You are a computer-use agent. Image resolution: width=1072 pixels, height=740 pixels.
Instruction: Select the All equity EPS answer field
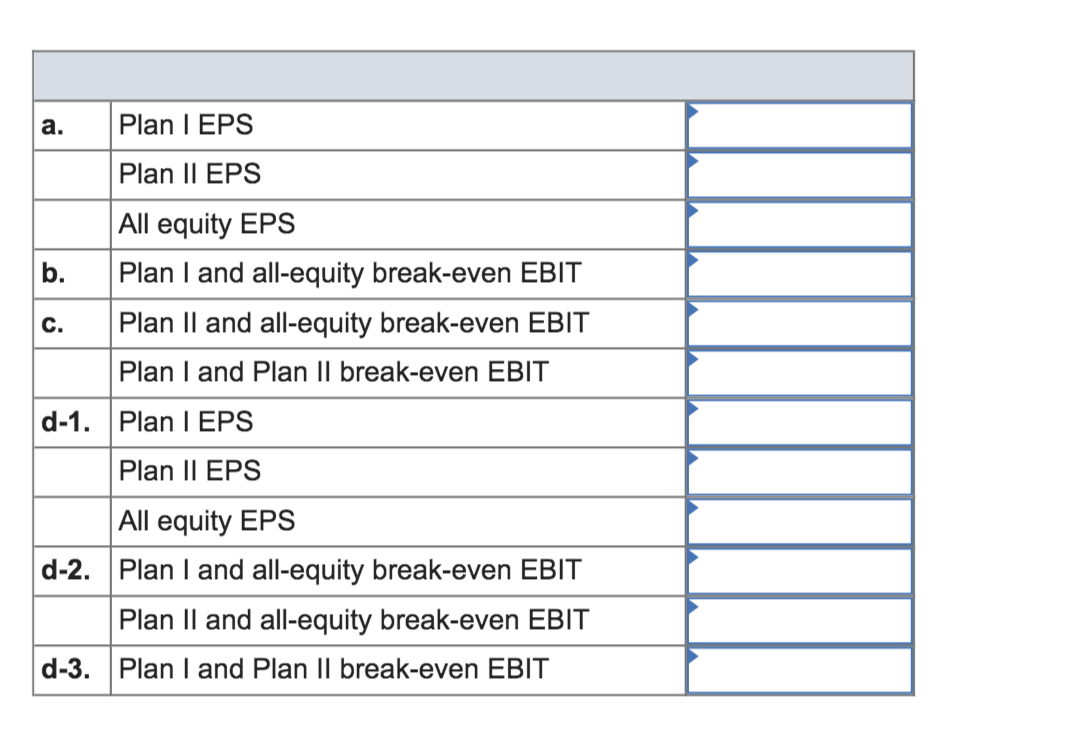point(798,224)
